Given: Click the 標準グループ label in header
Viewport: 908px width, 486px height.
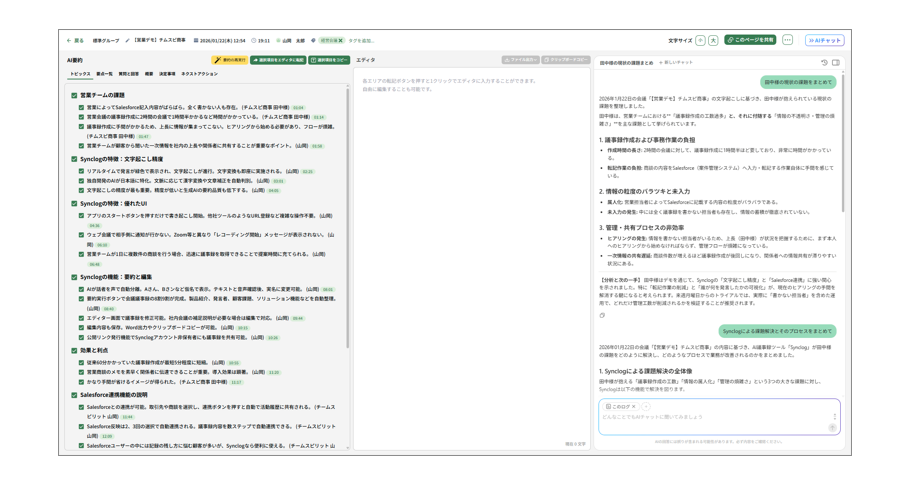Looking at the screenshot, I should pyautogui.click(x=106, y=41).
